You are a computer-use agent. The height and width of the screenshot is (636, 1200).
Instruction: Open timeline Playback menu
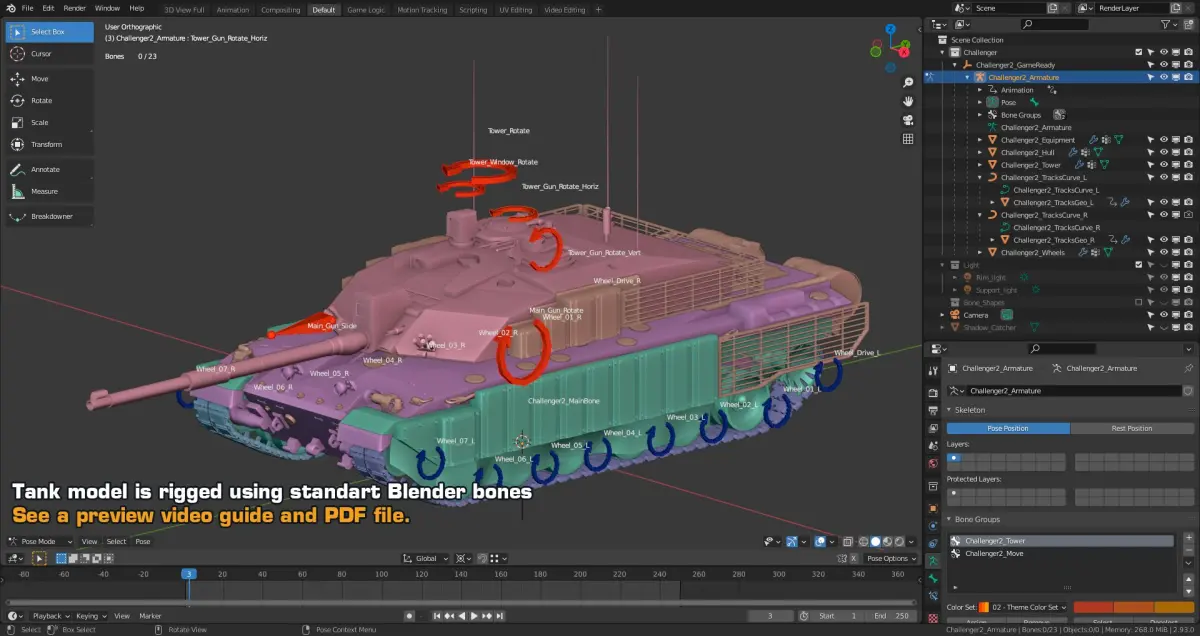[x=50, y=616]
